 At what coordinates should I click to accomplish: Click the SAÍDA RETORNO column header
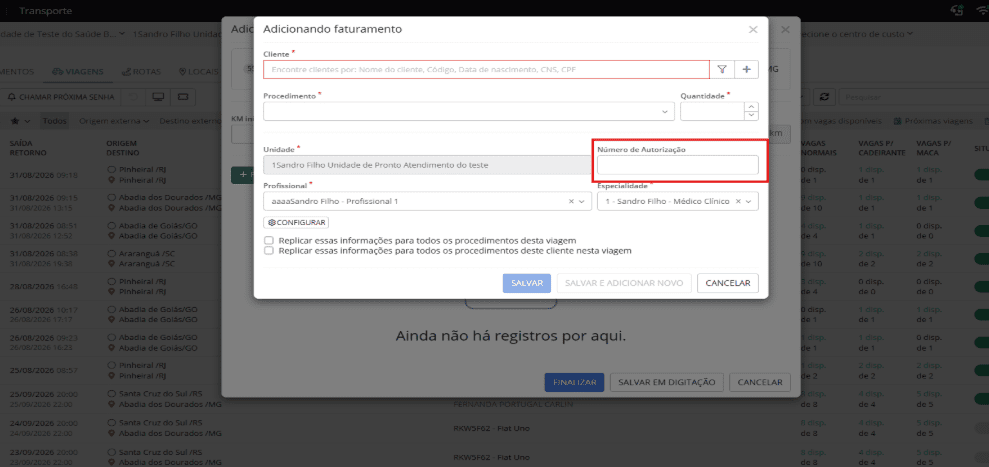click(28, 148)
